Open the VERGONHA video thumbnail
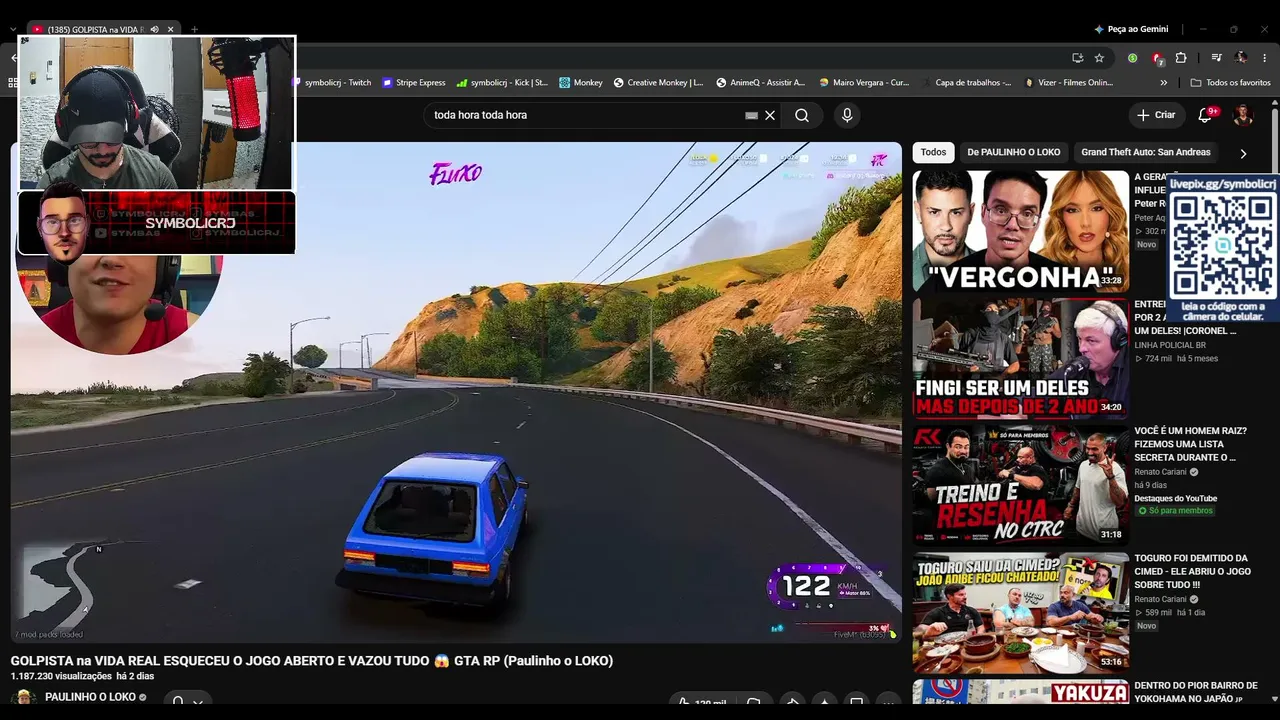Image resolution: width=1280 pixels, height=720 pixels. 1020,230
